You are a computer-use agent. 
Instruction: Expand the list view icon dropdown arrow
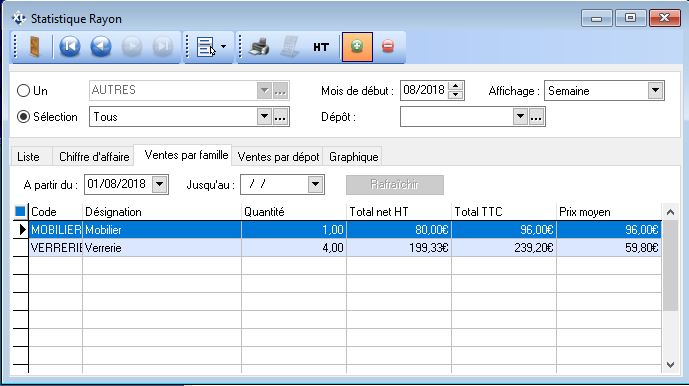tap(224, 47)
